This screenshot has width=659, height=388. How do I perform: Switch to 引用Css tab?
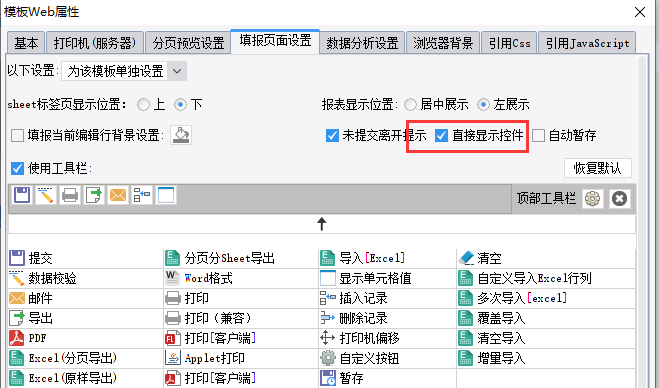coord(509,43)
